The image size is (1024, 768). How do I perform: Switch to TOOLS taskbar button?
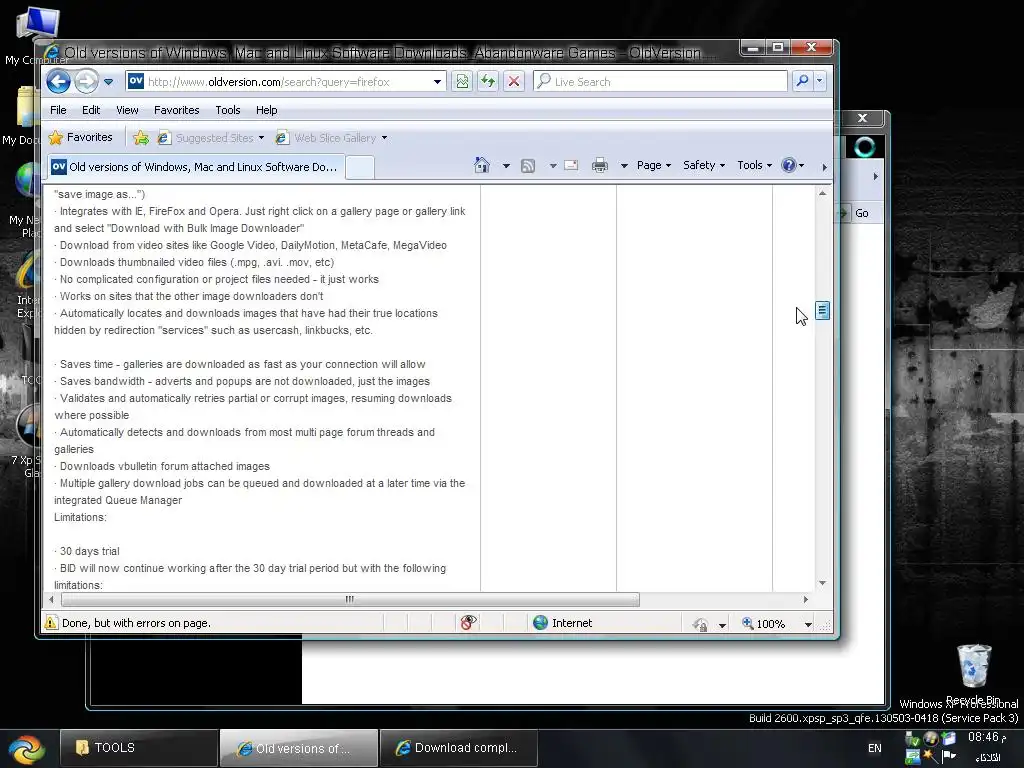click(x=138, y=748)
